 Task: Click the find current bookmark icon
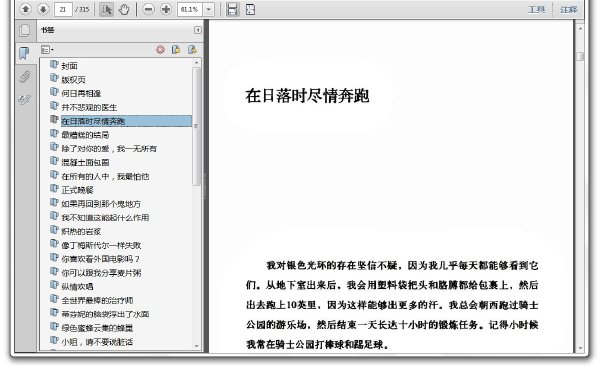pos(192,49)
